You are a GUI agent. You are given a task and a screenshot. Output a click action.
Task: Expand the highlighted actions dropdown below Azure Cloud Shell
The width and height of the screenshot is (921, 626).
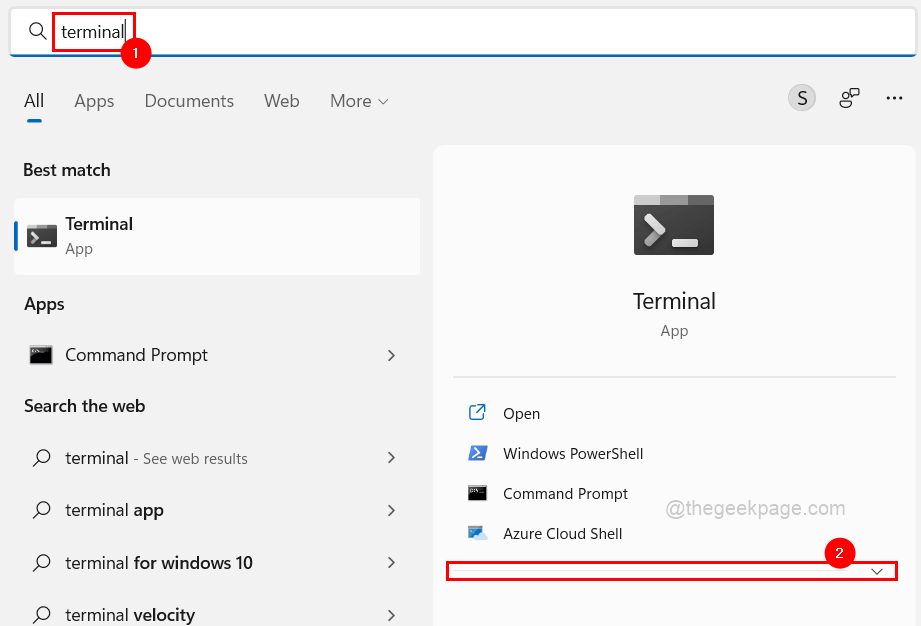[877, 570]
